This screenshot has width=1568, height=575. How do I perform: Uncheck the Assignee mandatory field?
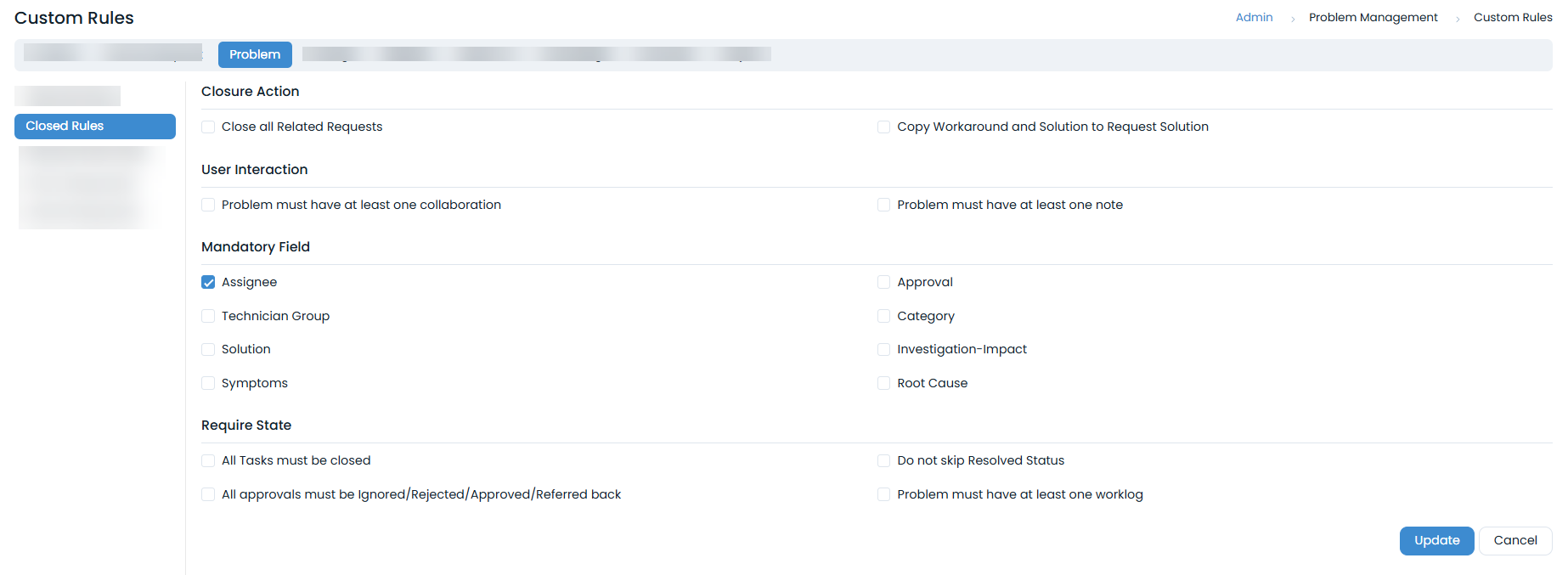(208, 283)
